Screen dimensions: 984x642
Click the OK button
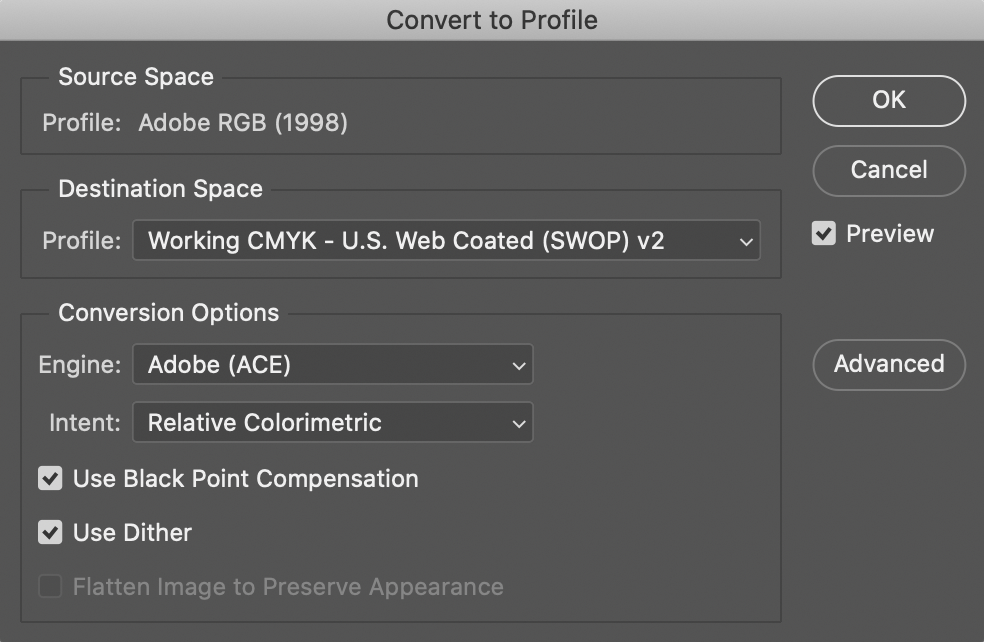888,100
